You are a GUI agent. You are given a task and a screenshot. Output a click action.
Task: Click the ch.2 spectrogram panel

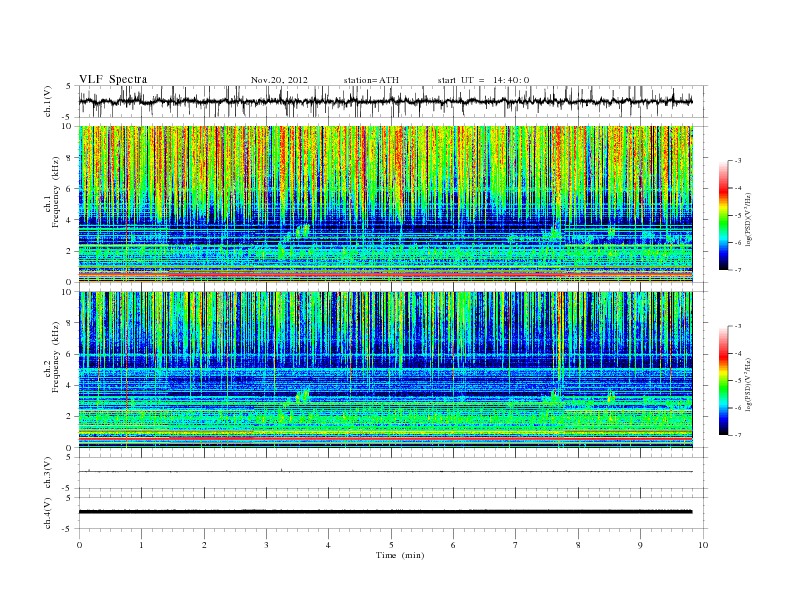point(386,369)
